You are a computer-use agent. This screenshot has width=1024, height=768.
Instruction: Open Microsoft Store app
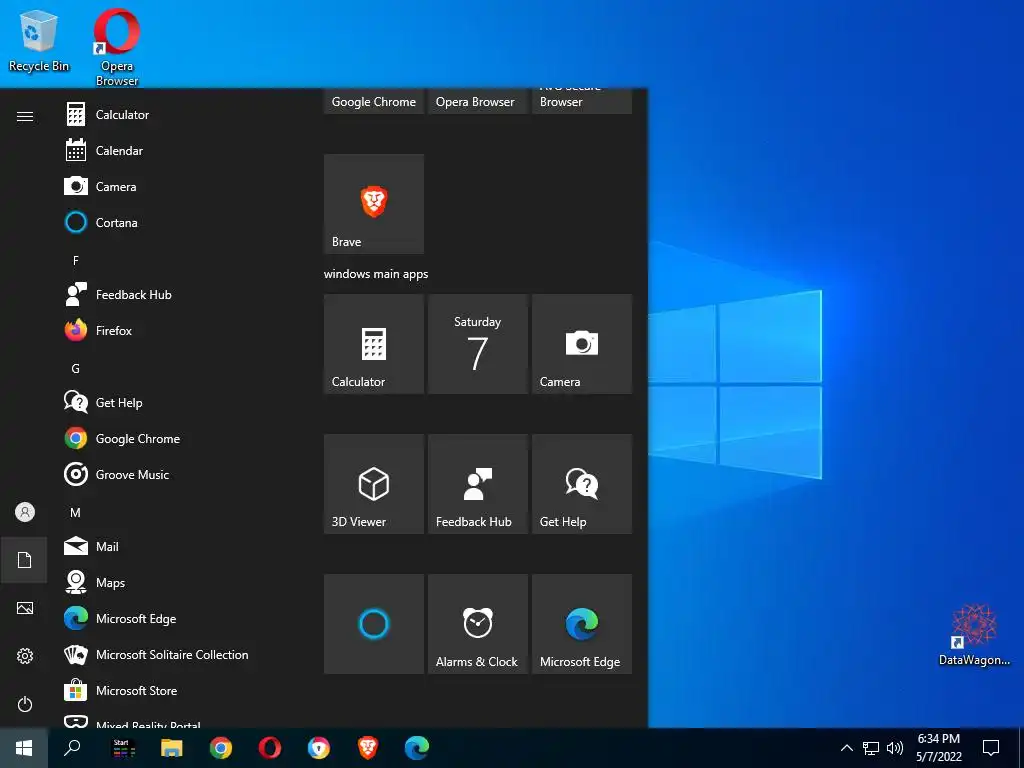pos(183,690)
